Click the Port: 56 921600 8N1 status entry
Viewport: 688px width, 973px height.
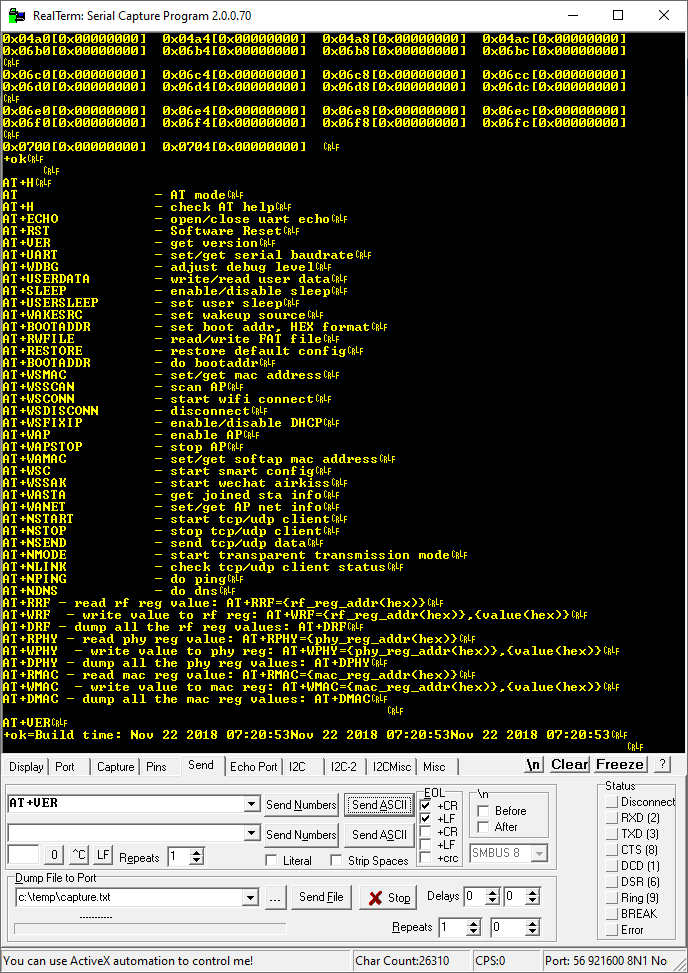[613, 961]
